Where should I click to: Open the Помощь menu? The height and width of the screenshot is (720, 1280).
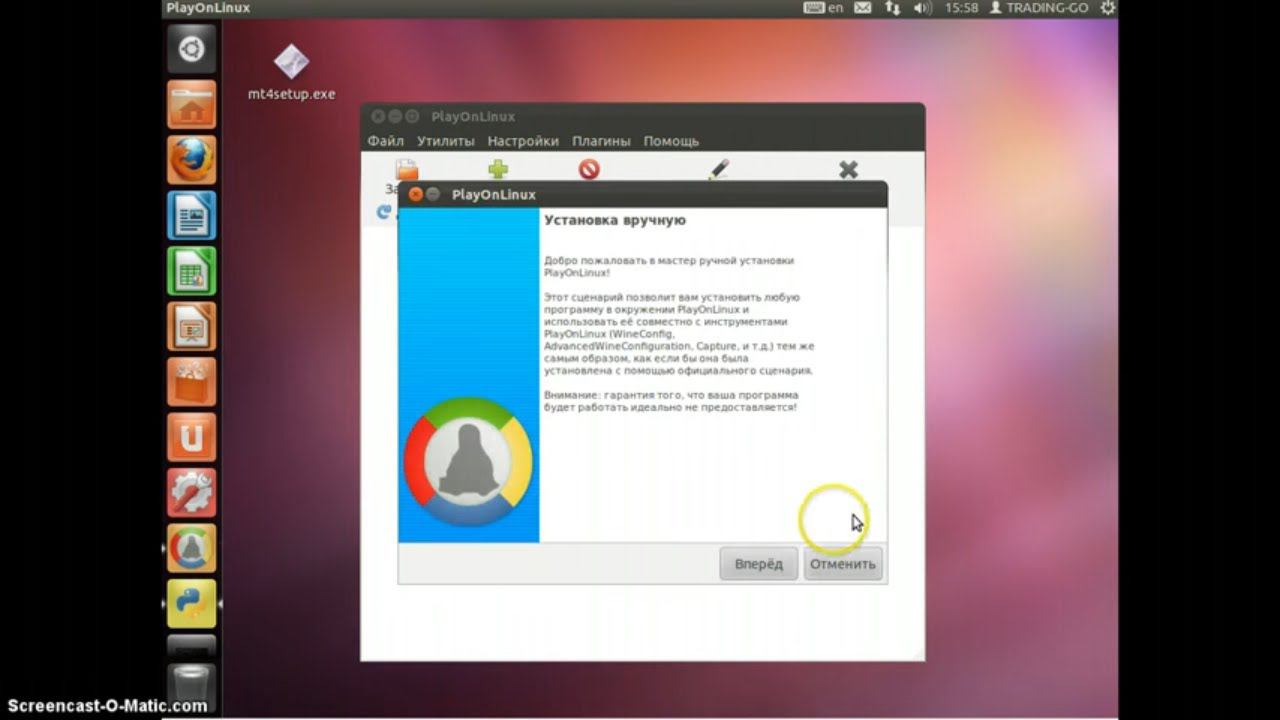pyautogui.click(x=671, y=141)
